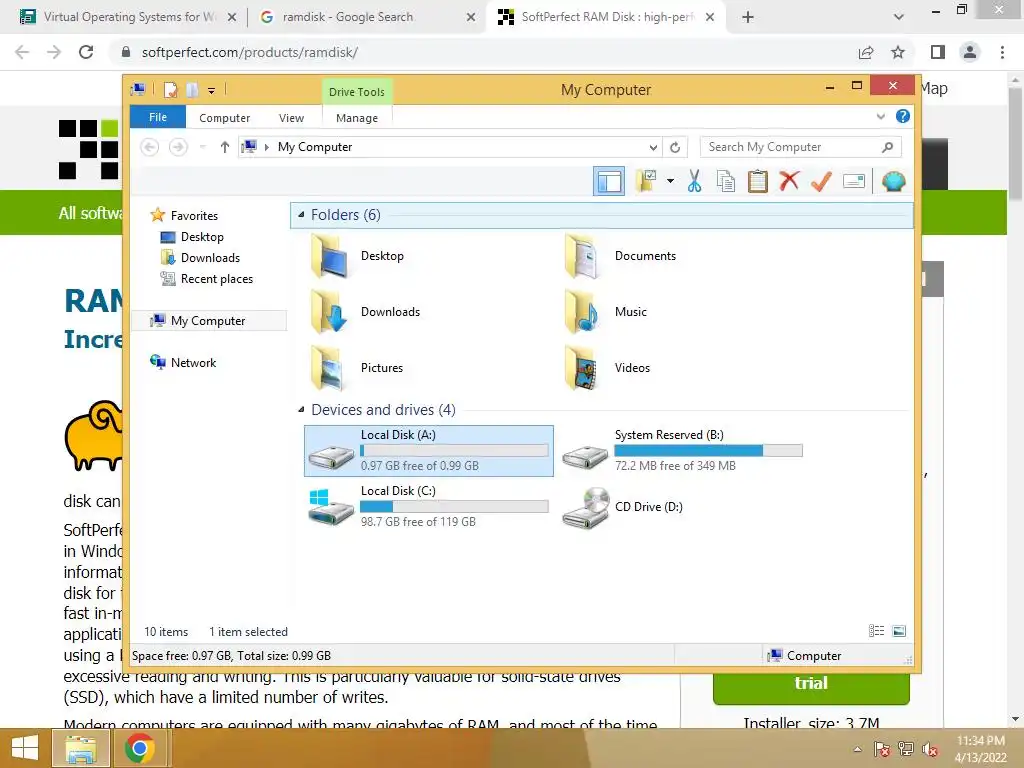1024x768 pixels.
Task: Open the folder options dropdown arrow
Action: coord(670,181)
